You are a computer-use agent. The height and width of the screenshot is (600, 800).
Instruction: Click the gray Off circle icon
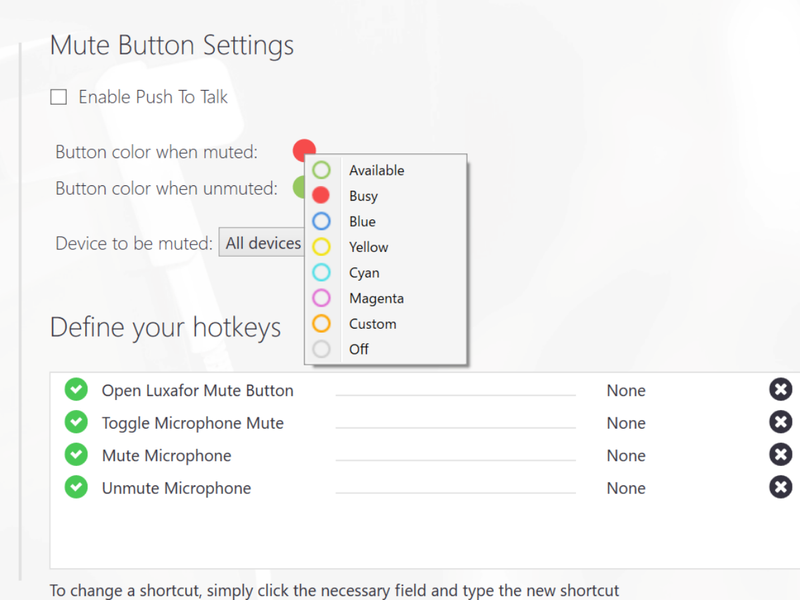point(321,349)
